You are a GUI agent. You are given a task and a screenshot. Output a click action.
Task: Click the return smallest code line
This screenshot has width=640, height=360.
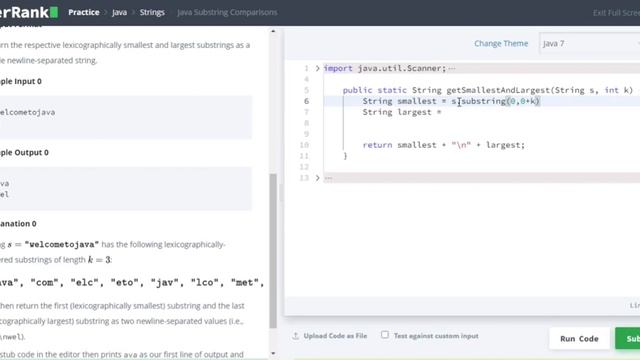tap(443, 145)
